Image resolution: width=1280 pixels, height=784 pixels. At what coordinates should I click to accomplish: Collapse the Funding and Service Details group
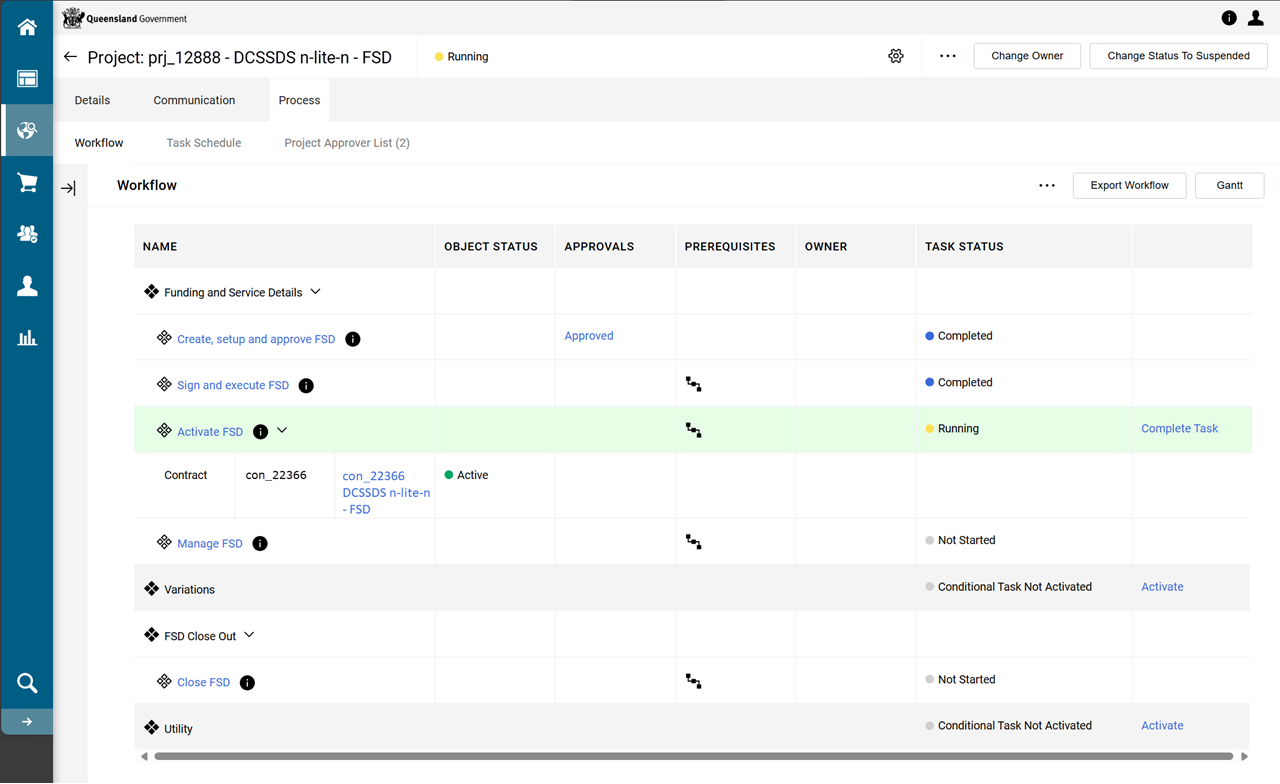(x=316, y=292)
